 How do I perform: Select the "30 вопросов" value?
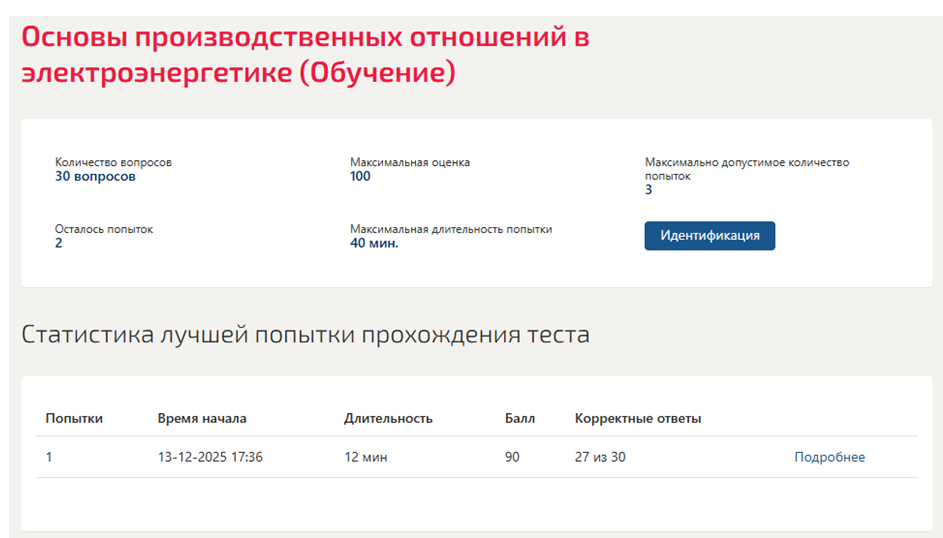95,177
